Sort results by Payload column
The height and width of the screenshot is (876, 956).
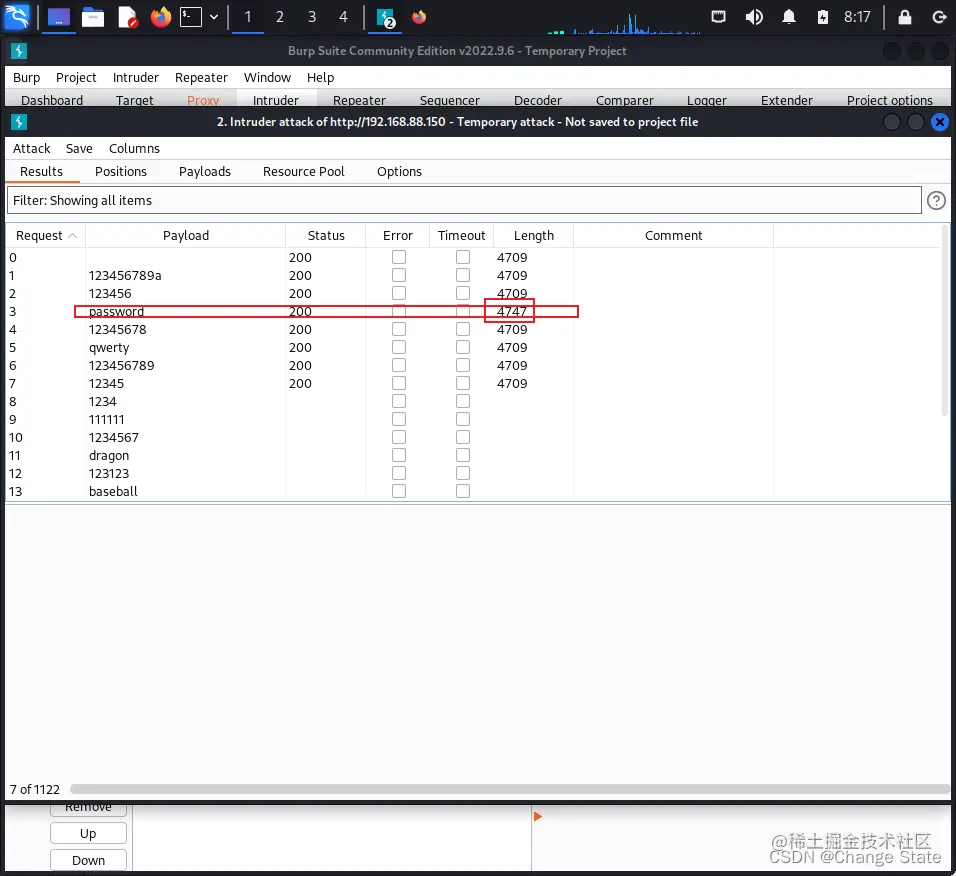pos(185,235)
